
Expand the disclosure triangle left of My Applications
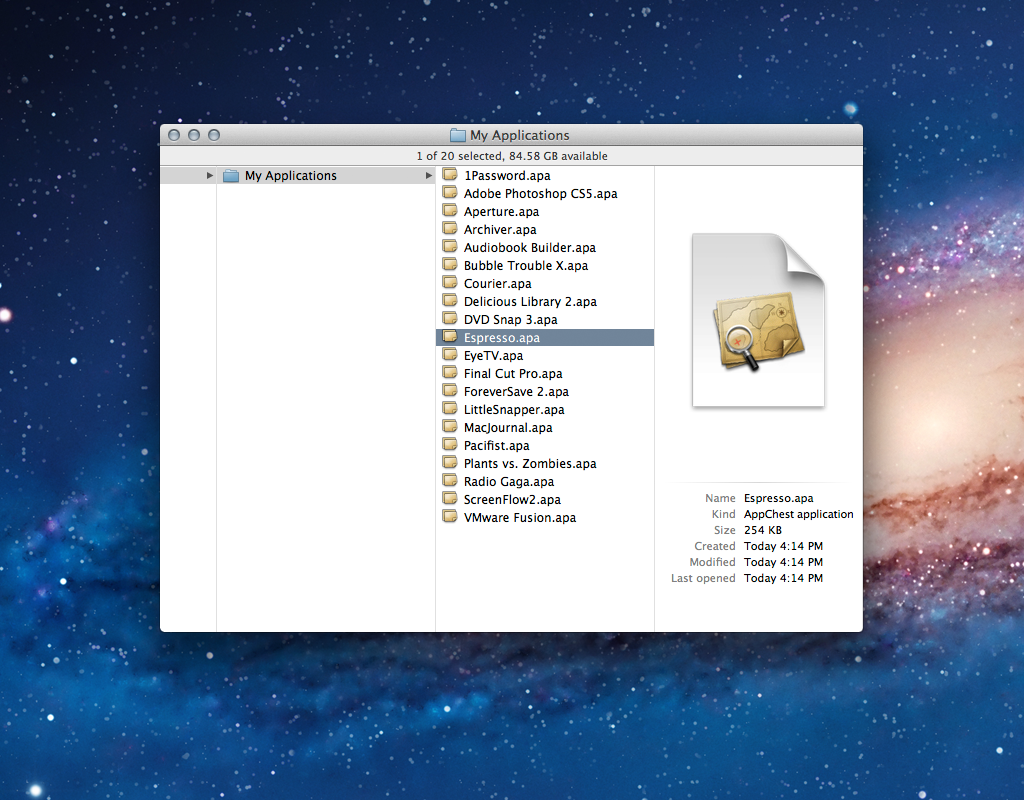pos(210,176)
